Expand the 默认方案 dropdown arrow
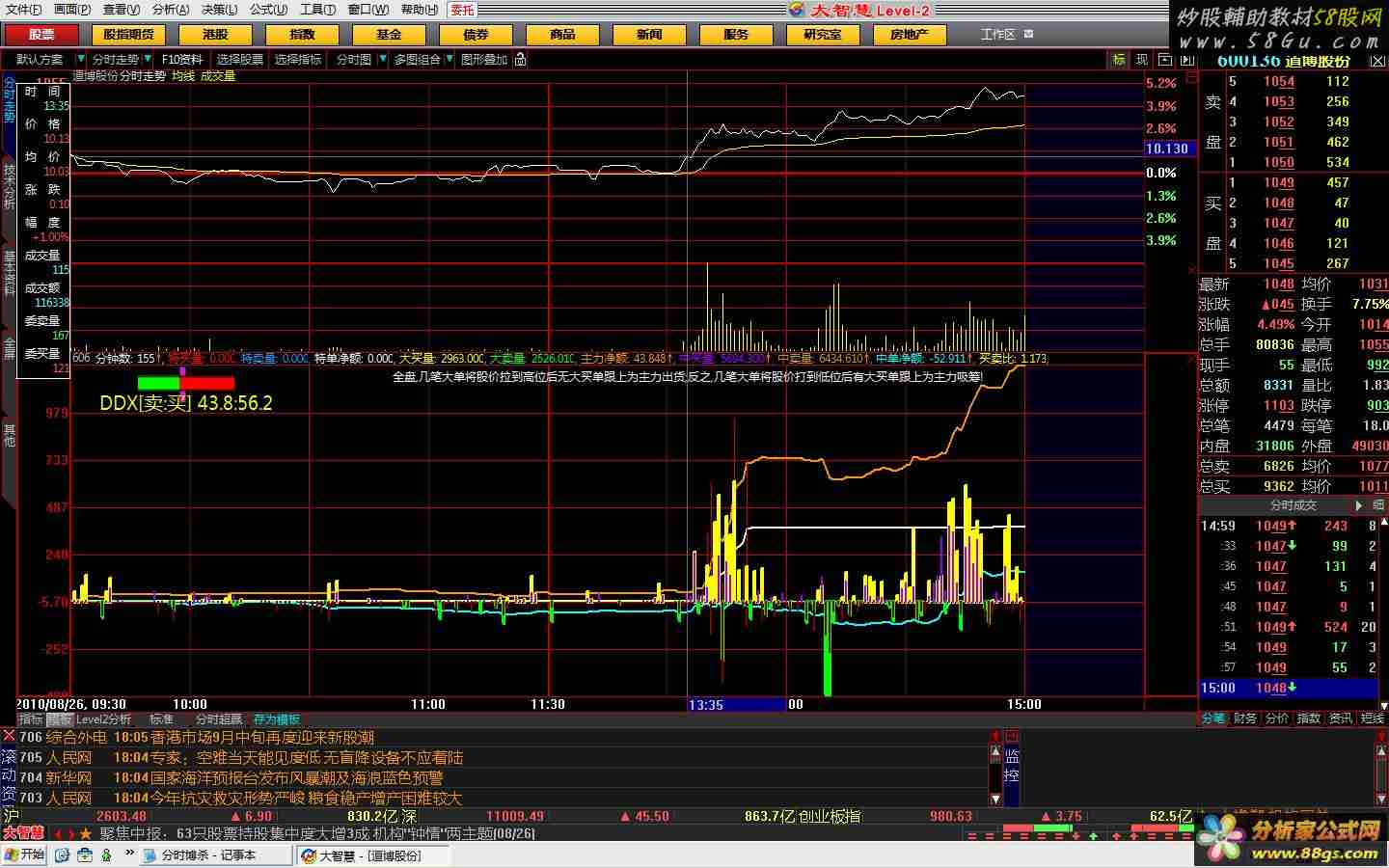Viewport: 1389px width, 868px height. click(x=80, y=60)
